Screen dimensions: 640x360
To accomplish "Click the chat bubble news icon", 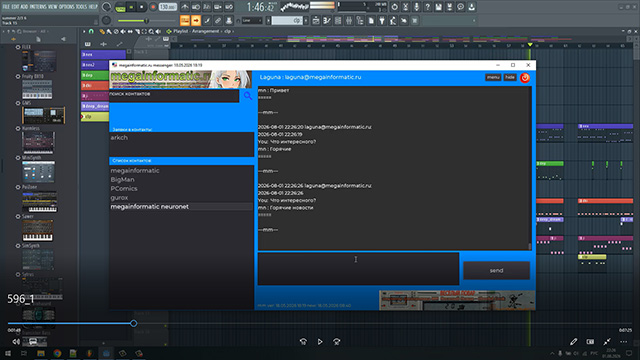I will coord(460,7).
